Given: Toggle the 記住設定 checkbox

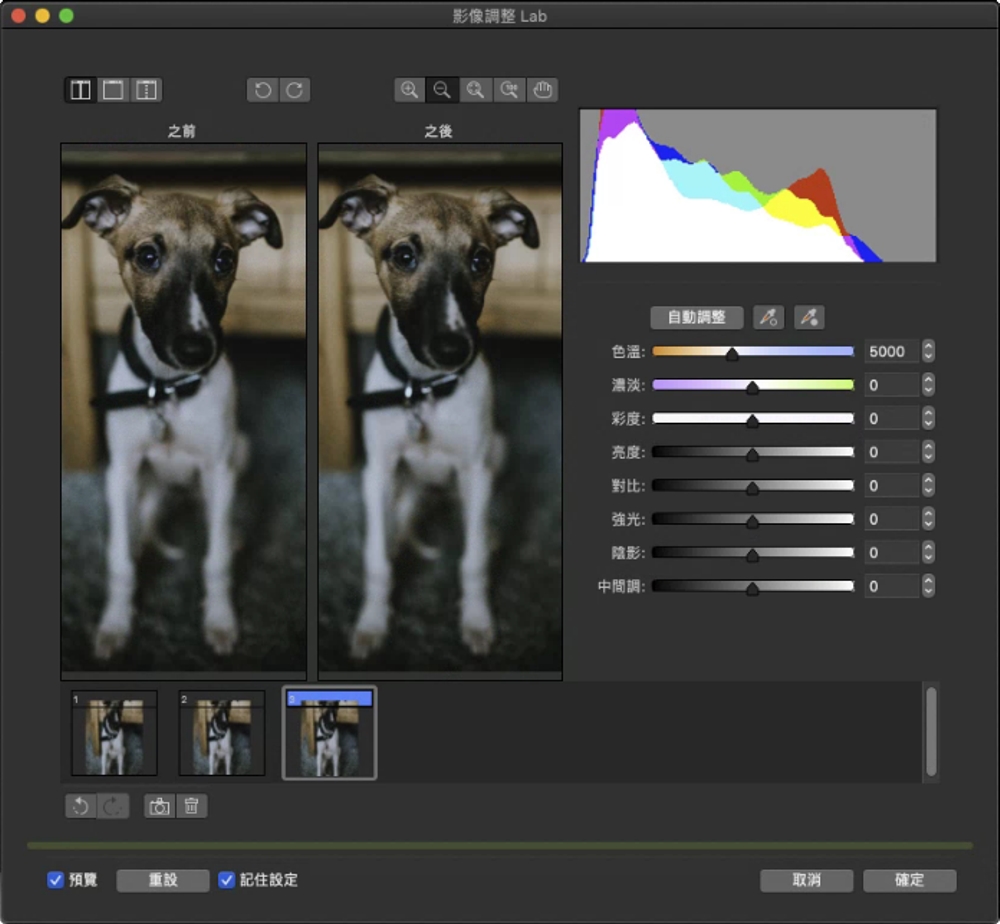Looking at the screenshot, I should coord(227,880).
